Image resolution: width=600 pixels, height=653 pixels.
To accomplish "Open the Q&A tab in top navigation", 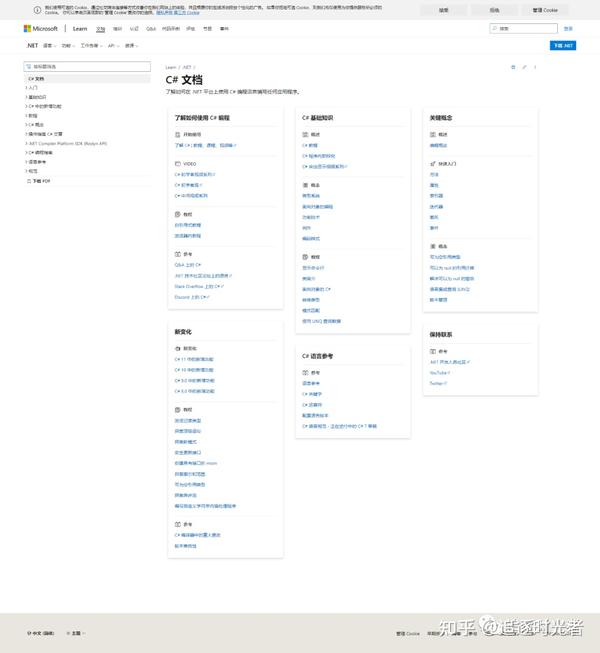I will (x=151, y=29).
